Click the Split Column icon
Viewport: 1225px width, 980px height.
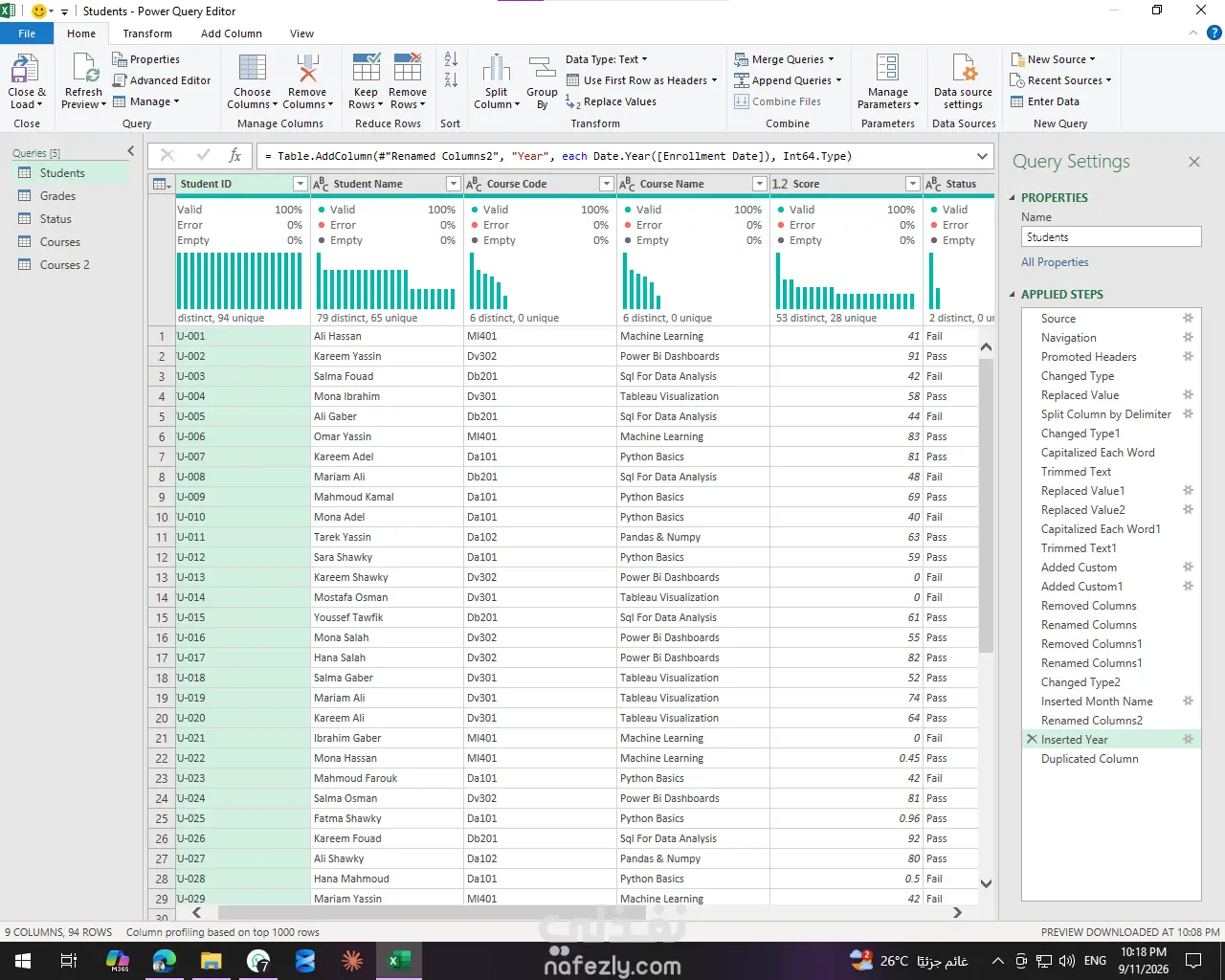(x=496, y=69)
